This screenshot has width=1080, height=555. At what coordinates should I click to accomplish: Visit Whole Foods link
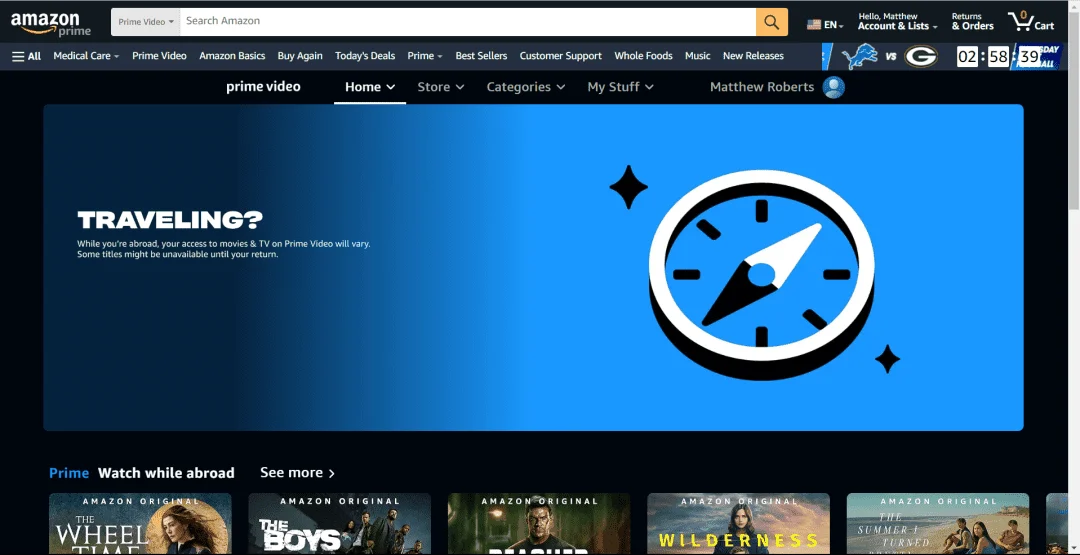coord(643,56)
